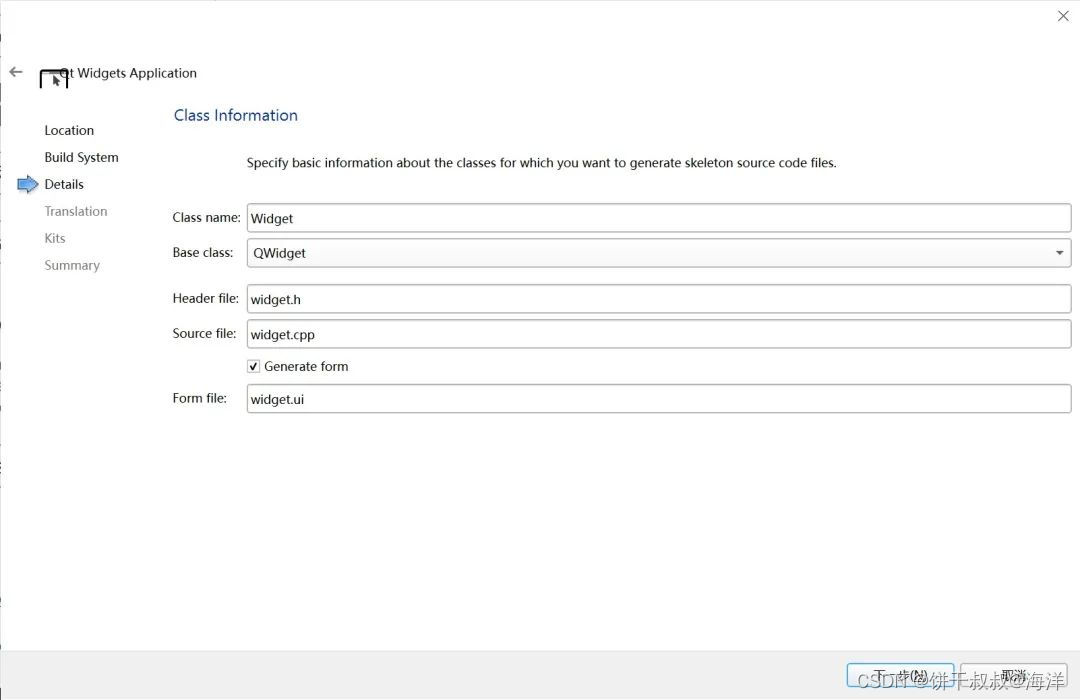Select the Build System step
This screenshot has height=700, width=1080.
(81, 157)
